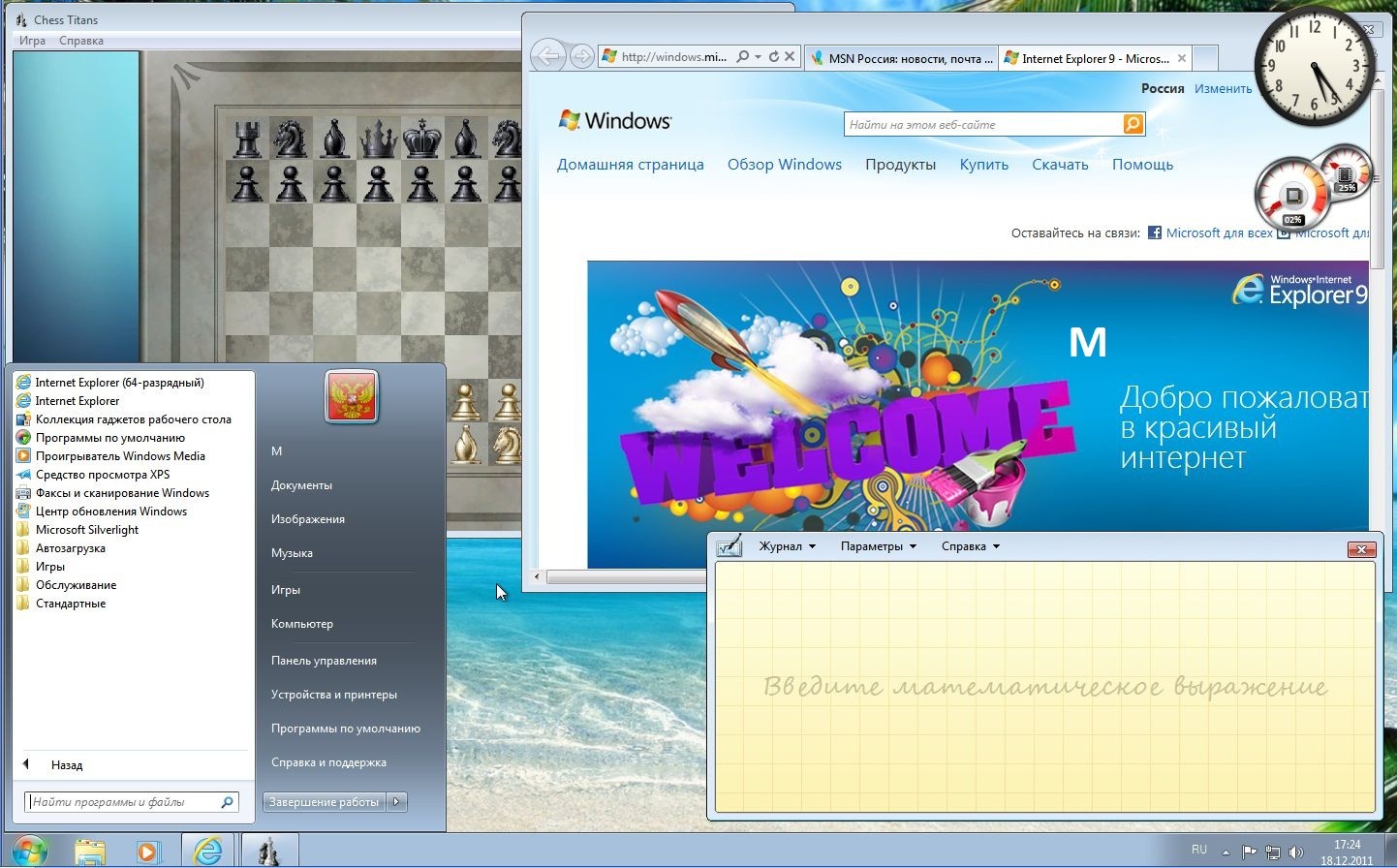
Task: Open Справка menu in Chess Titans
Action: [x=81, y=41]
